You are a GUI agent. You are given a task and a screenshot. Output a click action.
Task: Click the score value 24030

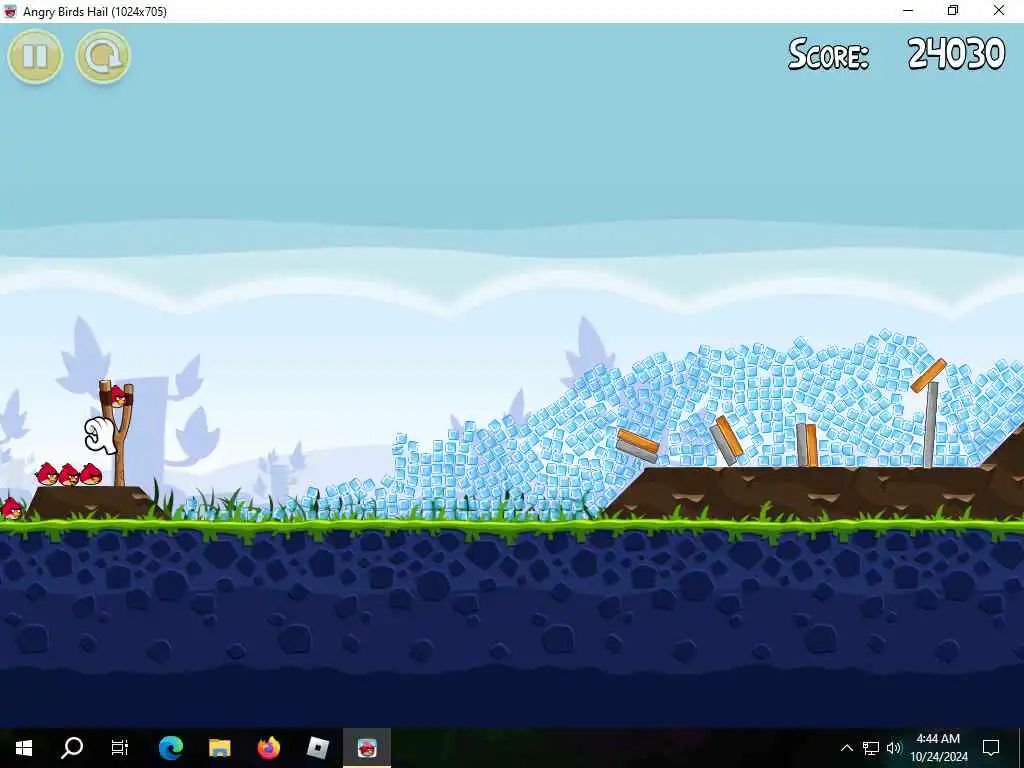[x=956, y=54]
